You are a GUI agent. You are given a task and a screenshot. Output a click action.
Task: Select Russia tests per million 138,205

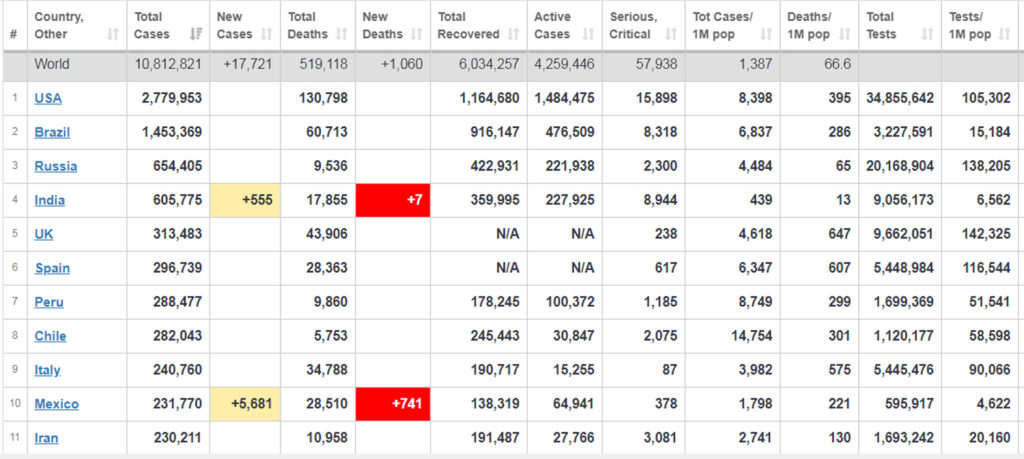coord(986,166)
